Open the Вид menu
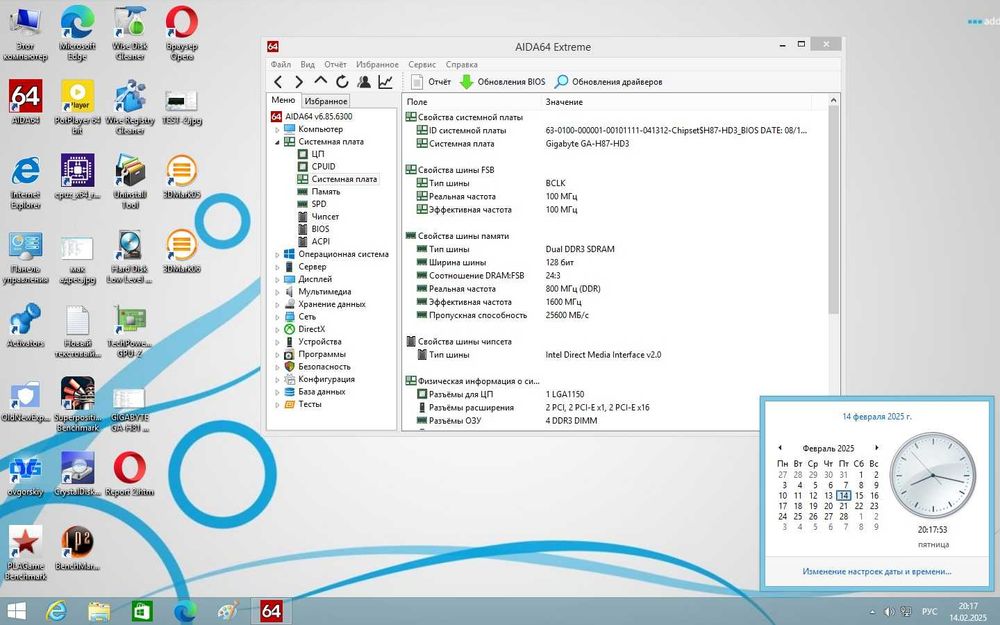 (x=307, y=64)
